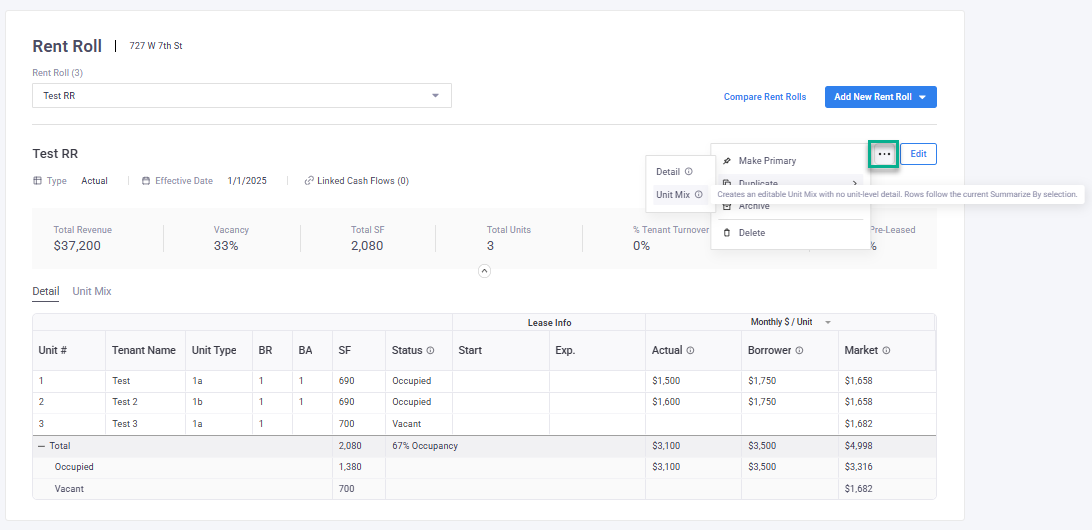Viewport: 1092px width, 530px height.
Task: Click the lease Exp. column header
Action: tap(597, 350)
